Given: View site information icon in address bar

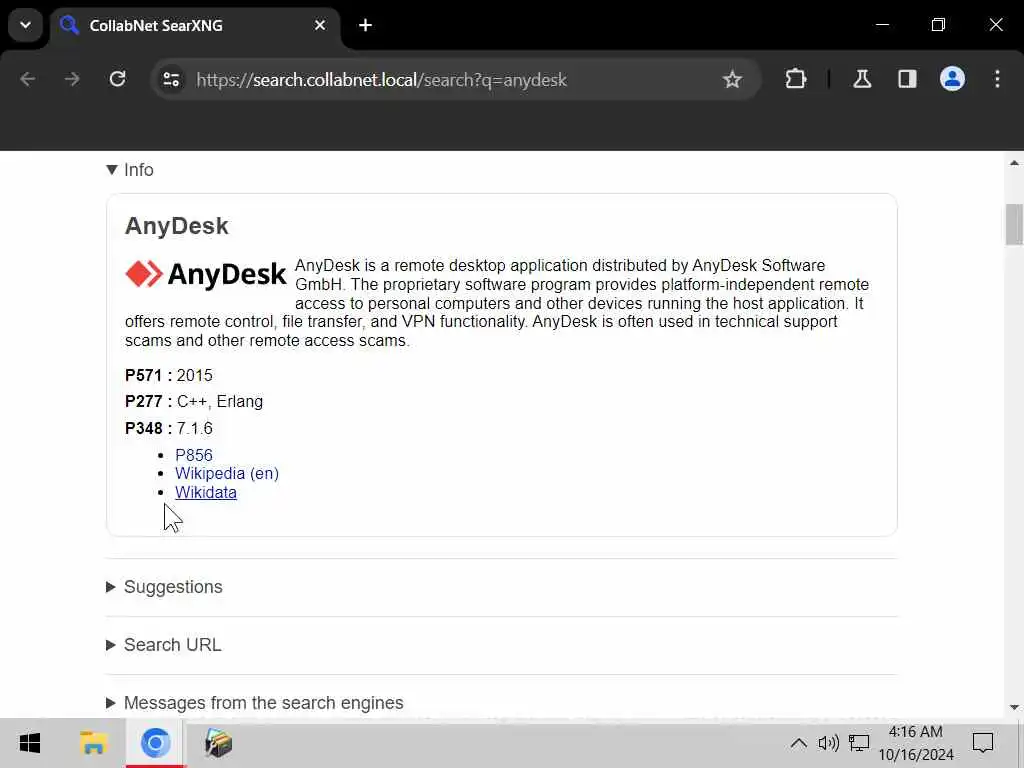Looking at the screenshot, I should point(171,80).
